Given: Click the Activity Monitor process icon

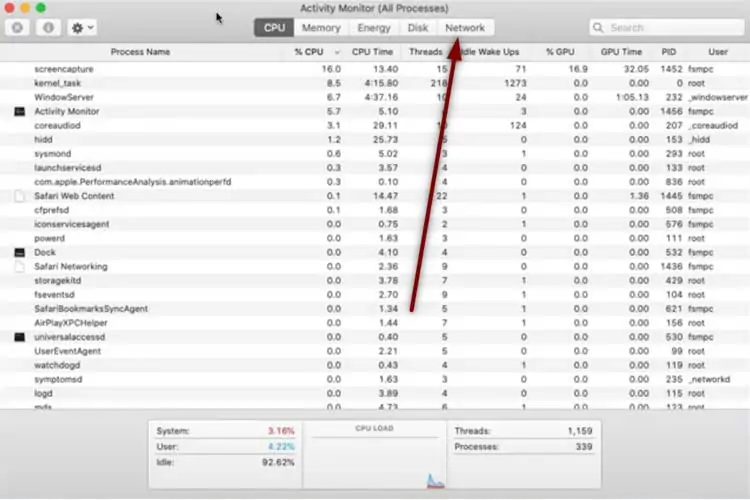Looking at the screenshot, I should point(19,112).
